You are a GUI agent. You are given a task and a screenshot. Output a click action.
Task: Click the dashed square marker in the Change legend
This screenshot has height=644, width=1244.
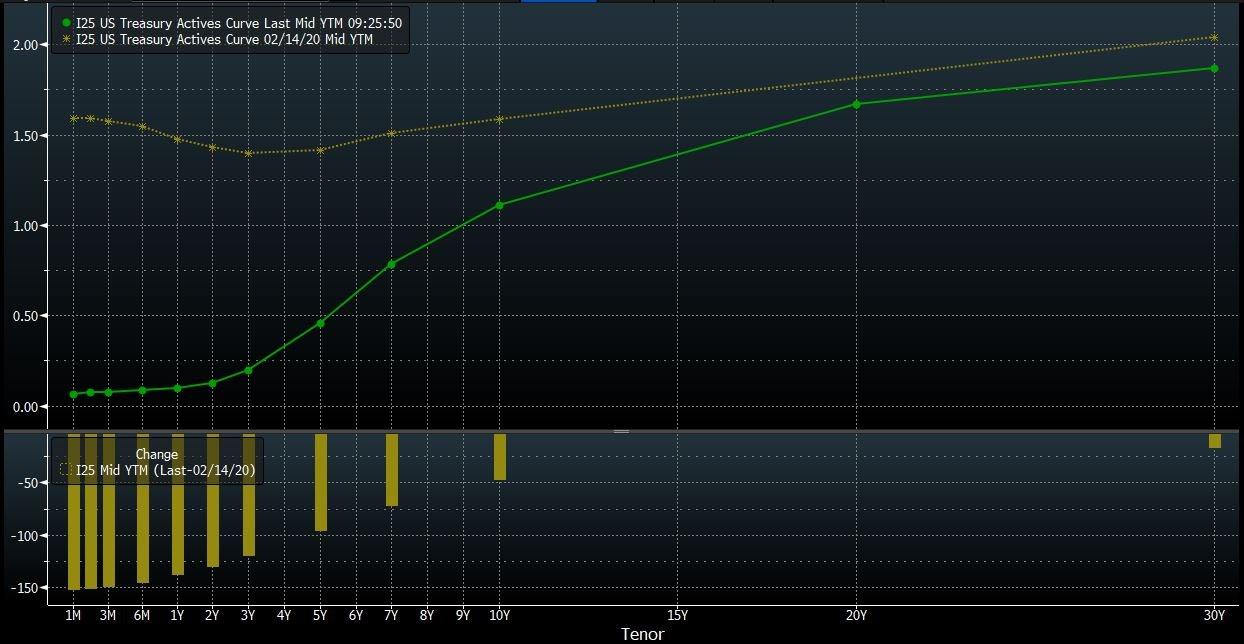tap(65, 470)
